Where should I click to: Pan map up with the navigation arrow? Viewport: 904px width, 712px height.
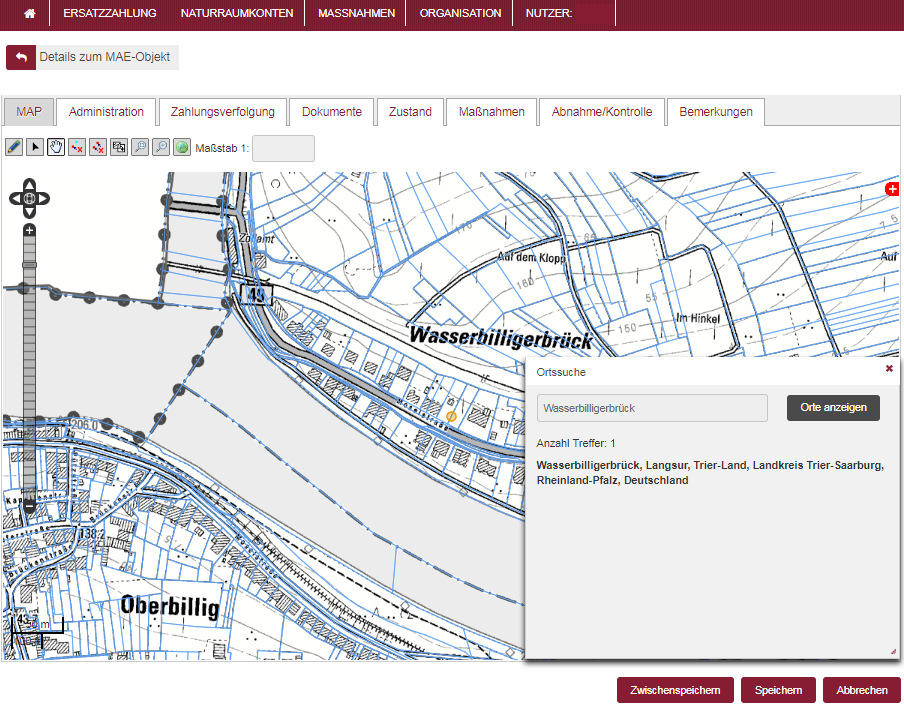tap(30, 185)
